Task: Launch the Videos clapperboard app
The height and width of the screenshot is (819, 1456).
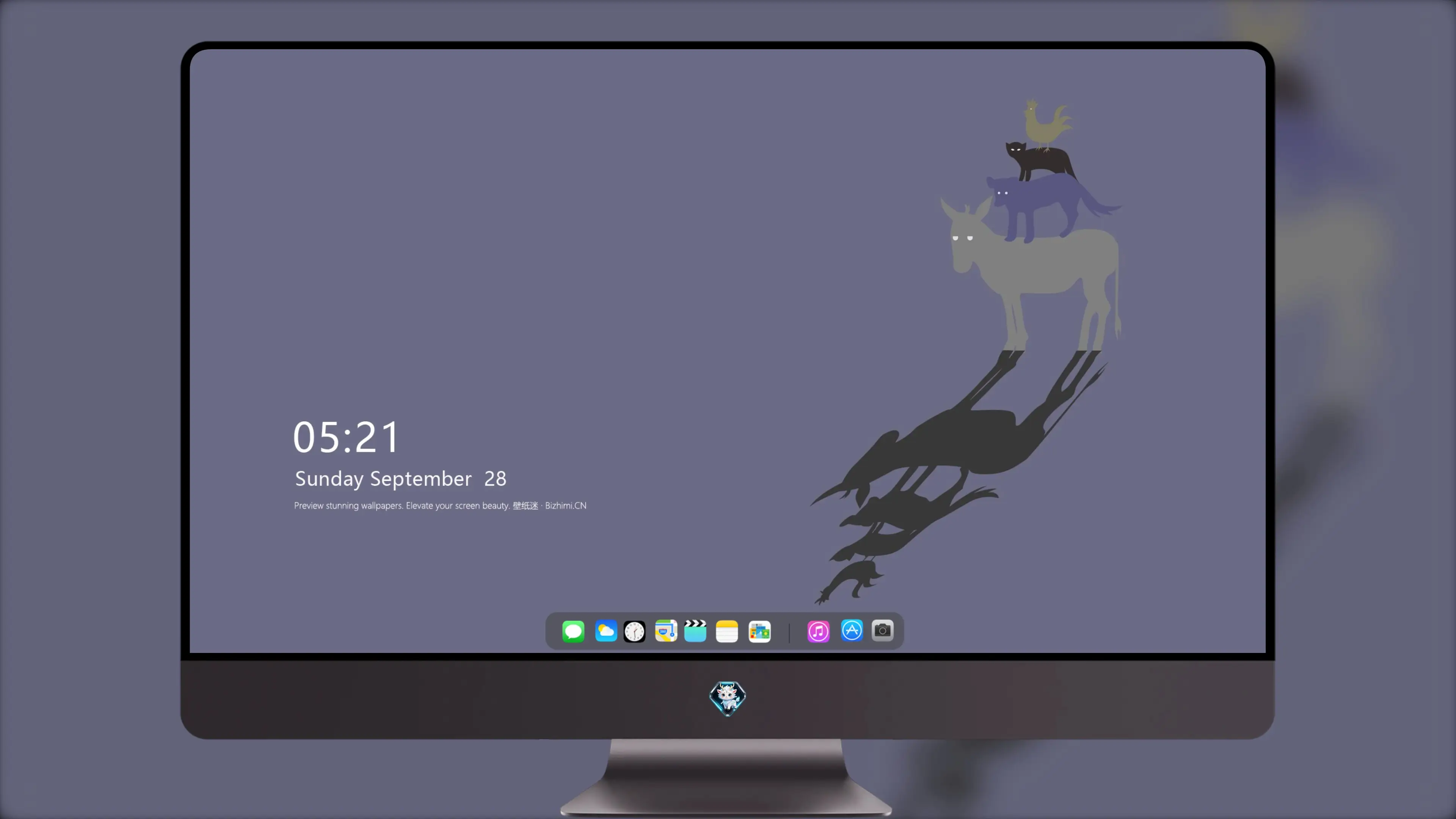Action: point(695,631)
